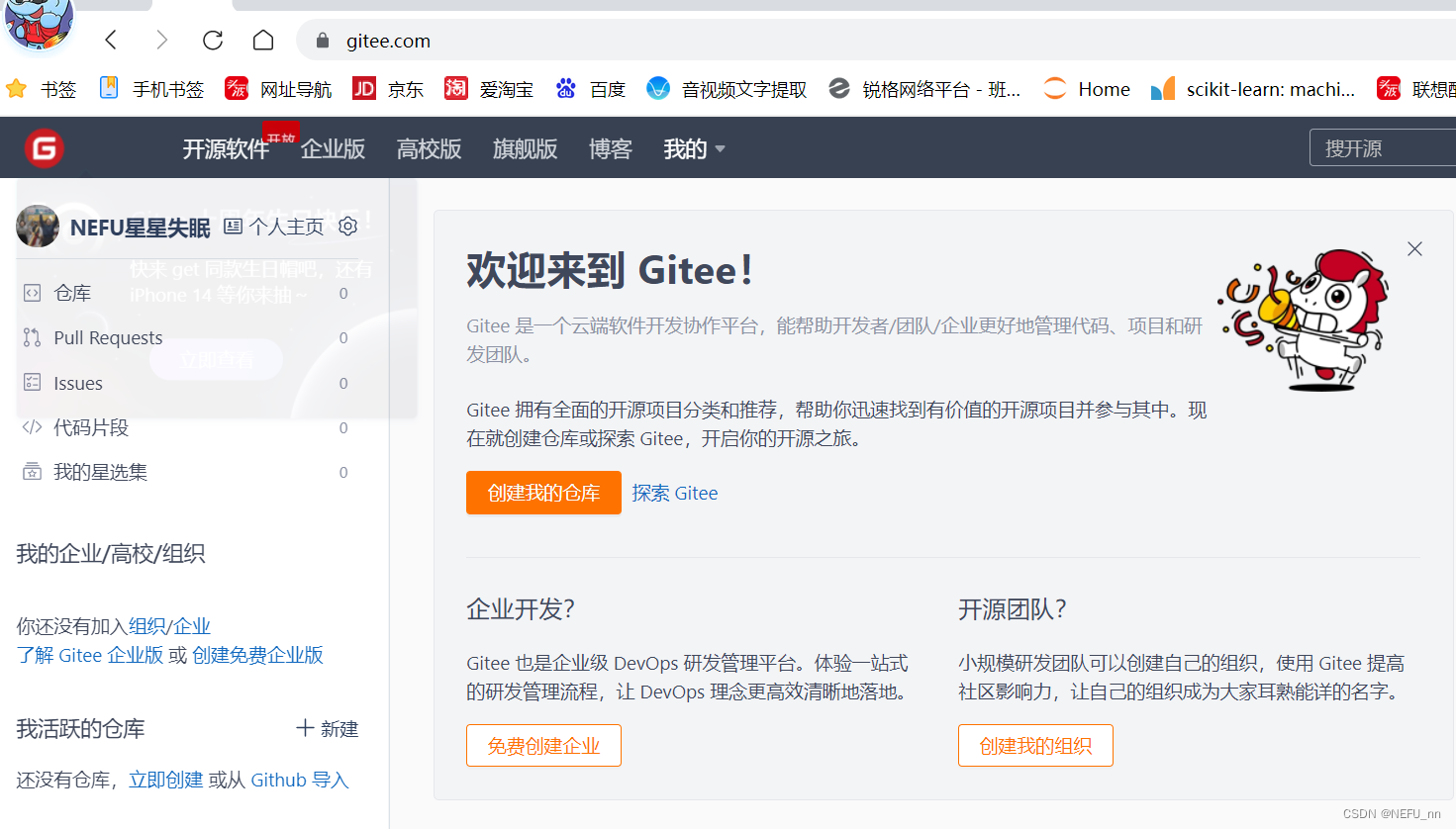Open the settings gear next to 个人主页
Viewport: 1456px width, 829px height.
(x=347, y=226)
